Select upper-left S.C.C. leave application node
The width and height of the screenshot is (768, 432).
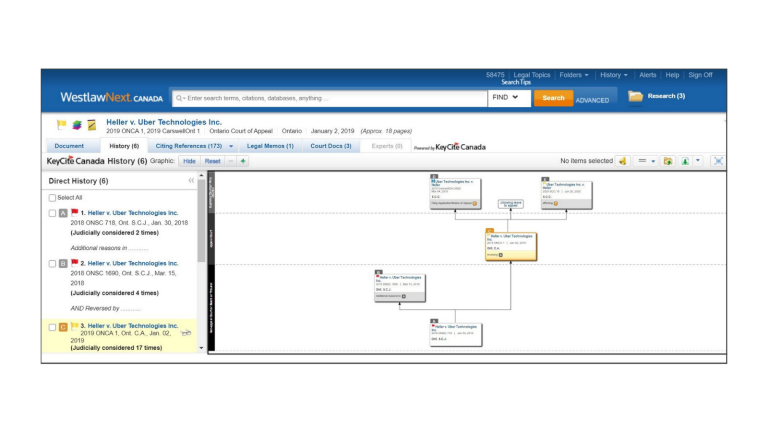point(455,192)
